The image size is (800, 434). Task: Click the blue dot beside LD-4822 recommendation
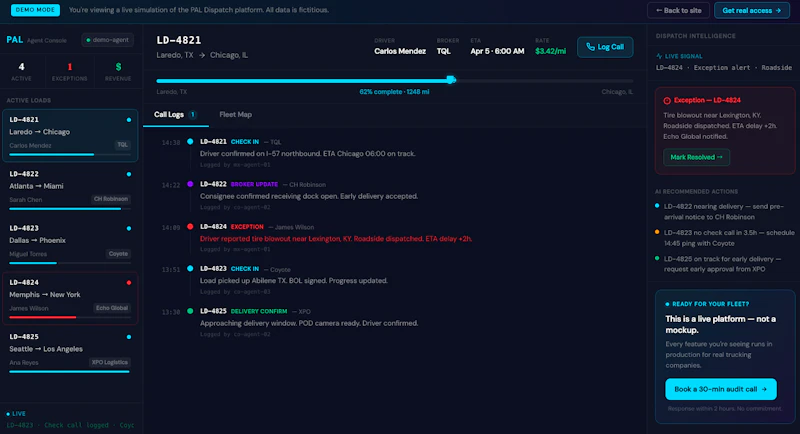(x=657, y=206)
